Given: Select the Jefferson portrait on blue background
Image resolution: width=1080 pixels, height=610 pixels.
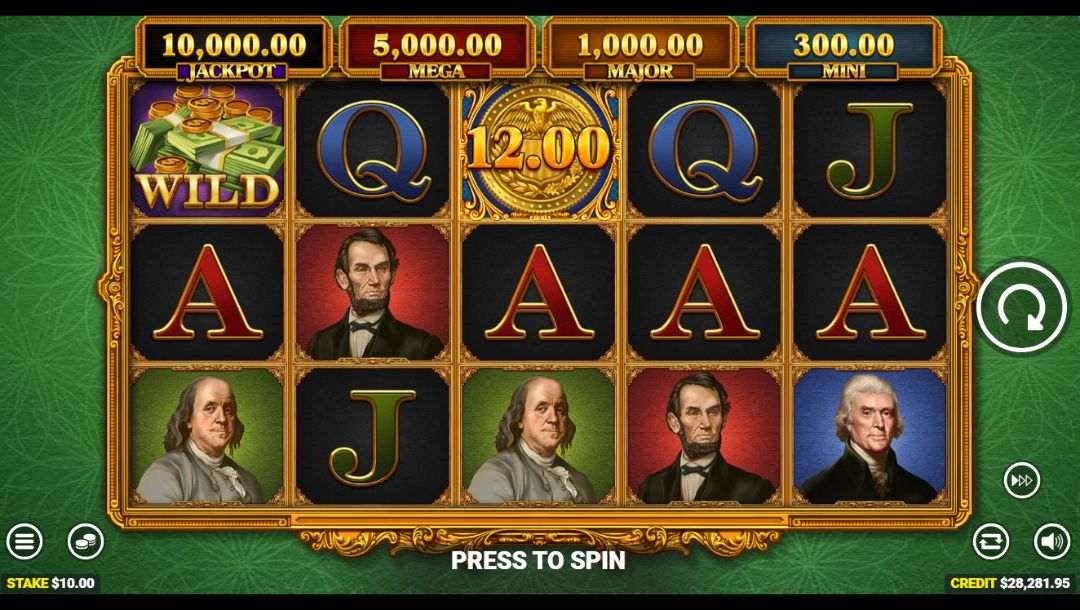Looking at the screenshot, I should pyautogui.click(x=870, y=437).
